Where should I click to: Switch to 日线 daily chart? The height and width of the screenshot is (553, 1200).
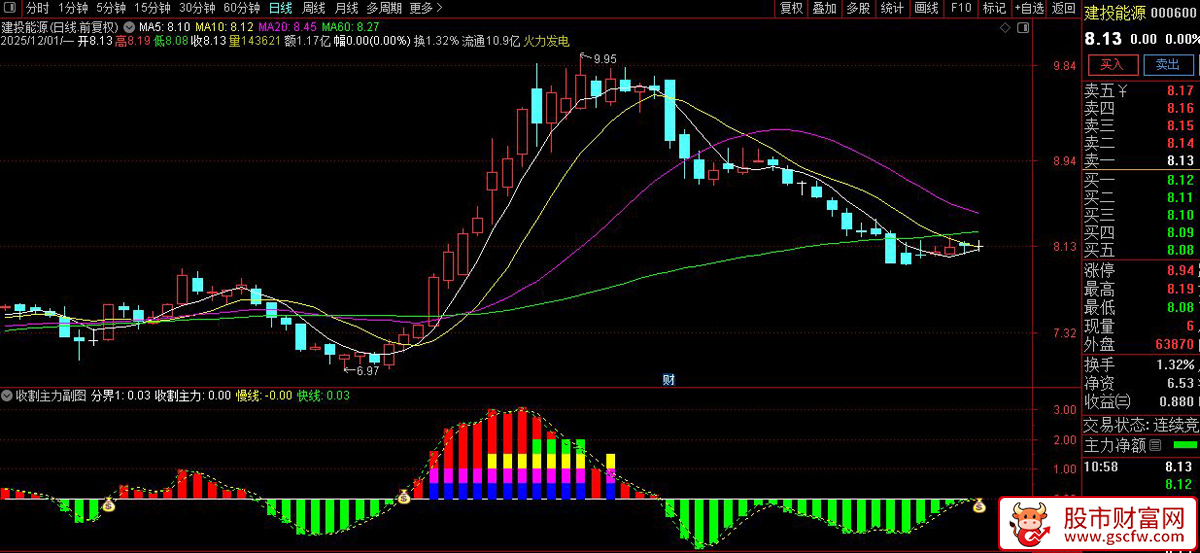281,8
